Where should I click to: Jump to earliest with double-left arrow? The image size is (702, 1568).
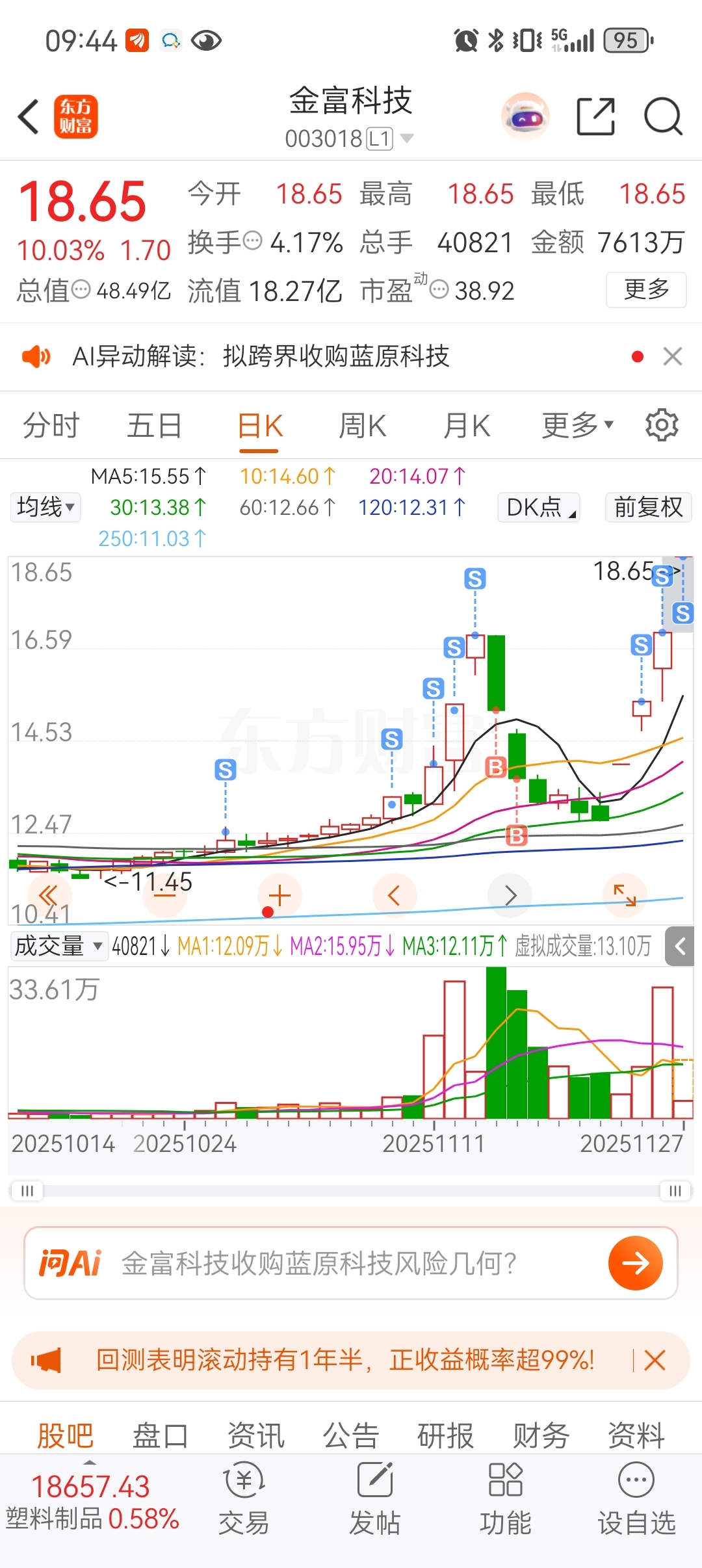coord(49,896)
